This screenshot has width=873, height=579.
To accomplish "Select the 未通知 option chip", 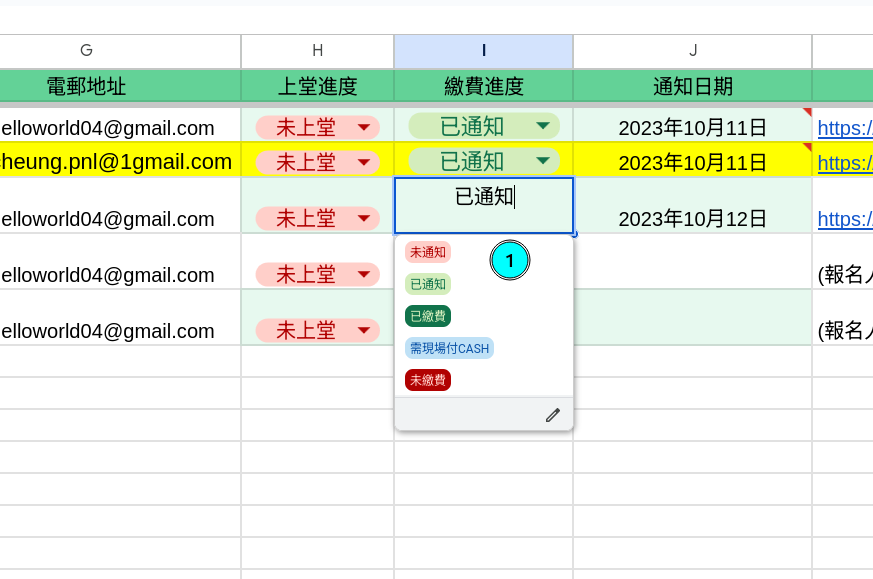I will tap(428, 252).
